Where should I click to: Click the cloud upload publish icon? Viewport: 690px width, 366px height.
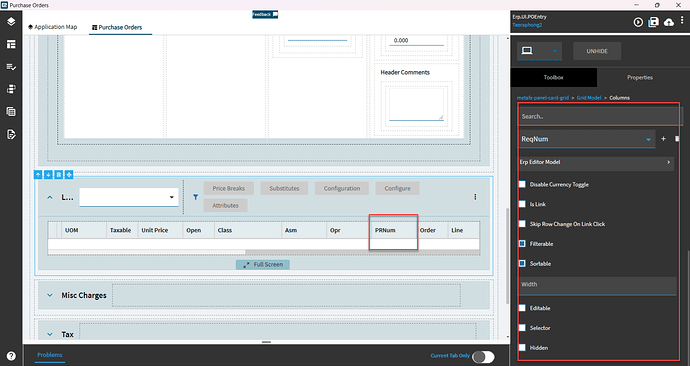click(x=669, y=22)
